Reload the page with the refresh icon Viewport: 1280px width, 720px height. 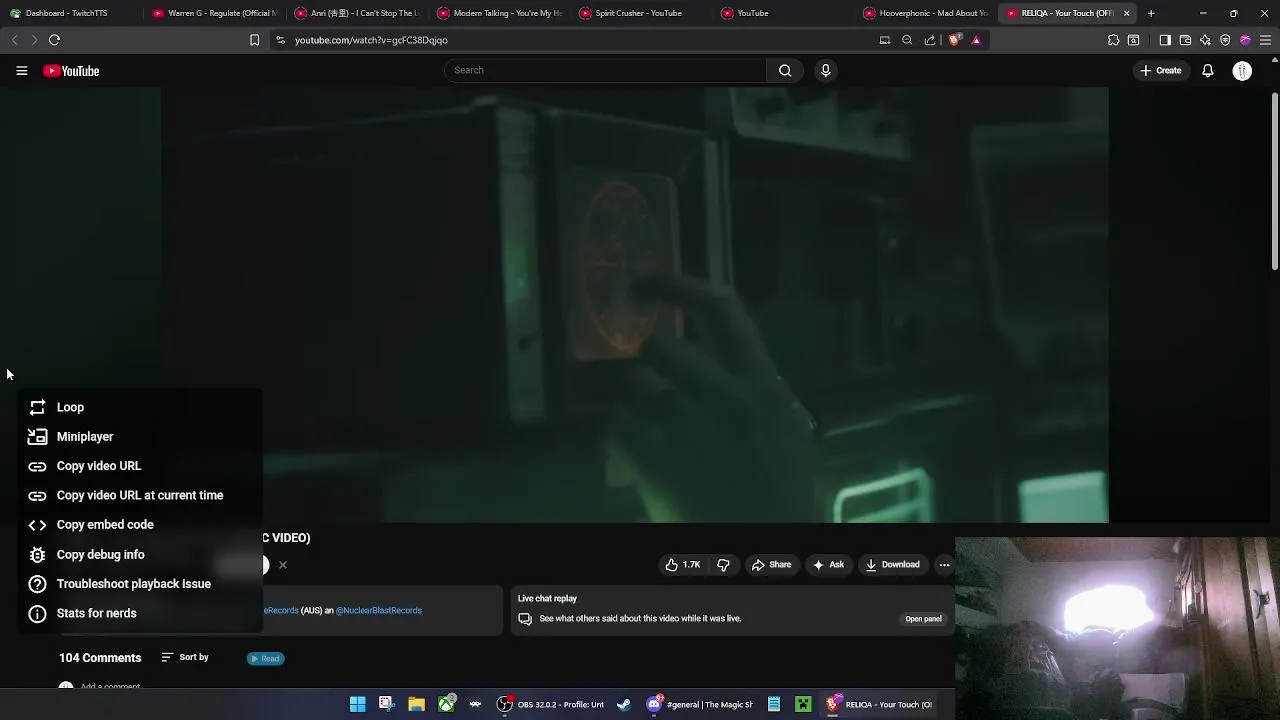(54, 40)
